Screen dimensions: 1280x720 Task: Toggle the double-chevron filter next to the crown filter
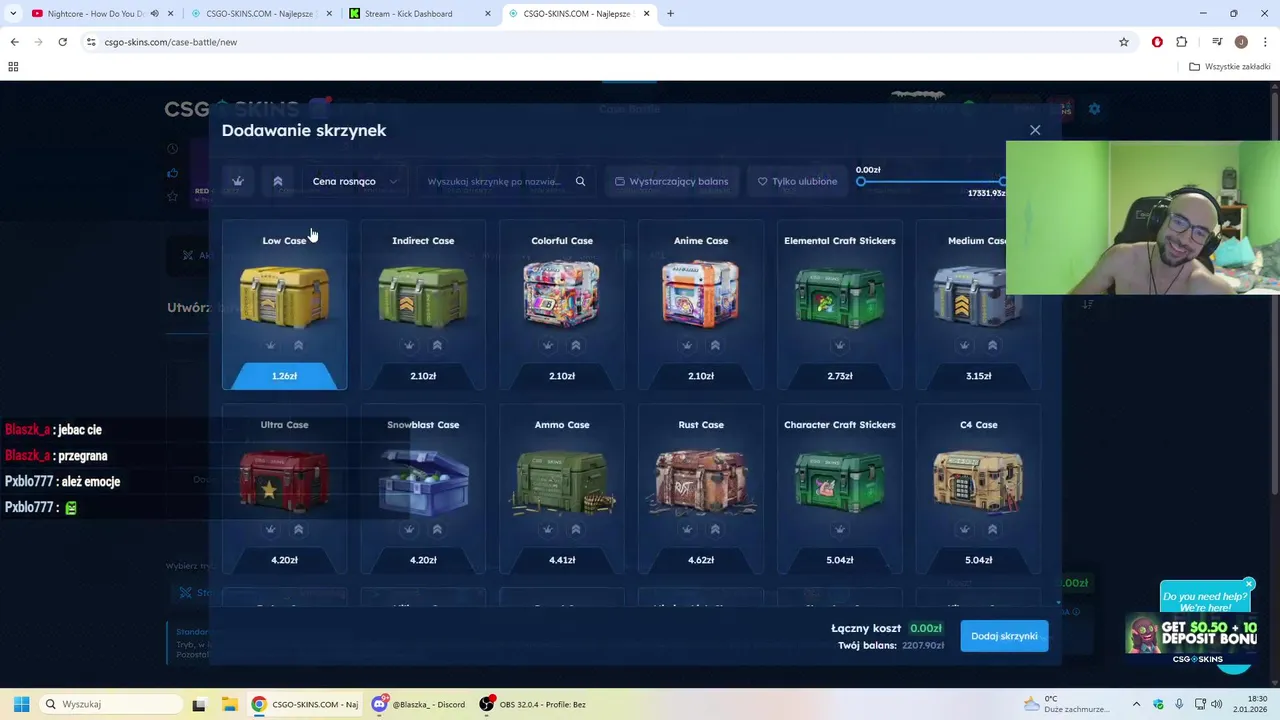click(x=278, y=181)
